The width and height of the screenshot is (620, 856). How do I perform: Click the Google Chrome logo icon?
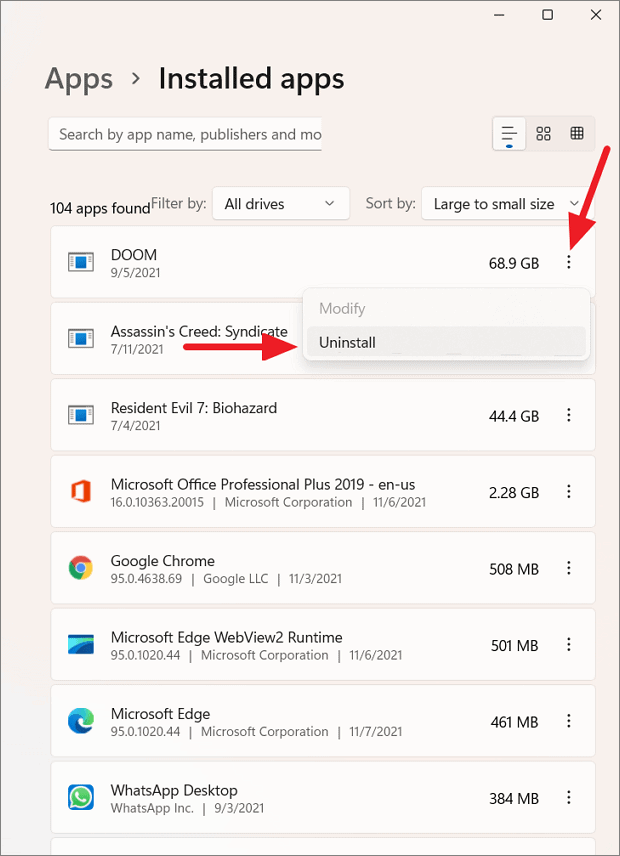click(81, 568)
